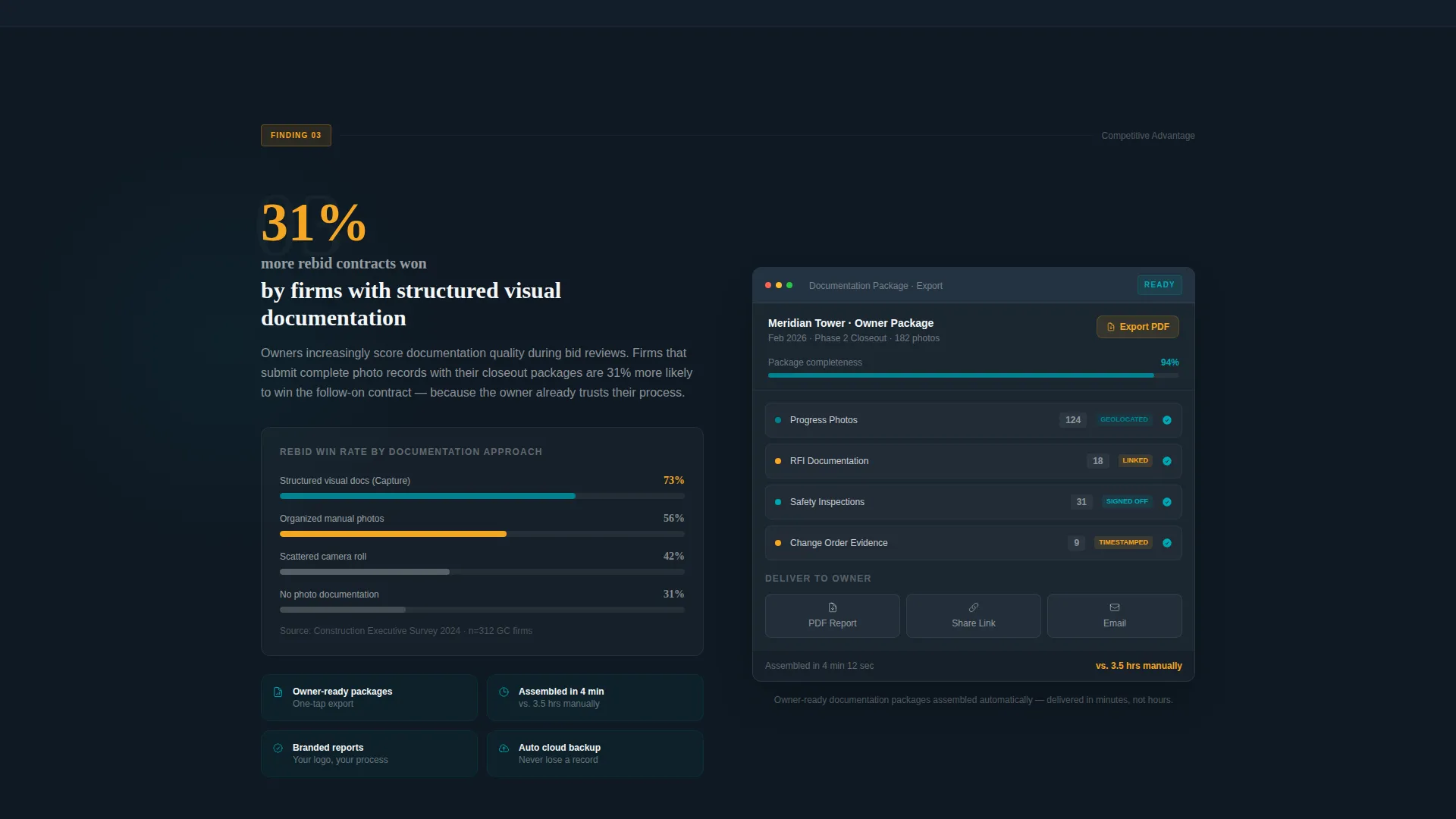Click the LINKED tag on RFI Documentation
Image resolution: width=1456 pixels, height=819 pixels.
pyautogui.click(x=1135, y=460)
